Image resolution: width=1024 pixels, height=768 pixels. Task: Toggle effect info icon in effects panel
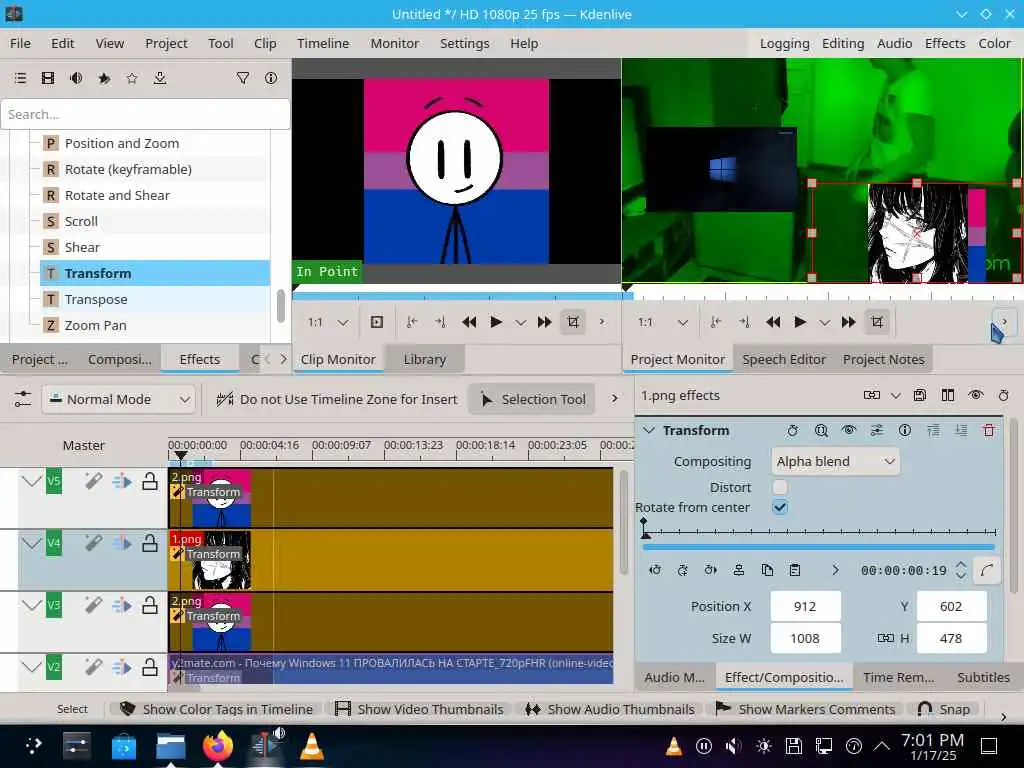(x=271, y=78)
